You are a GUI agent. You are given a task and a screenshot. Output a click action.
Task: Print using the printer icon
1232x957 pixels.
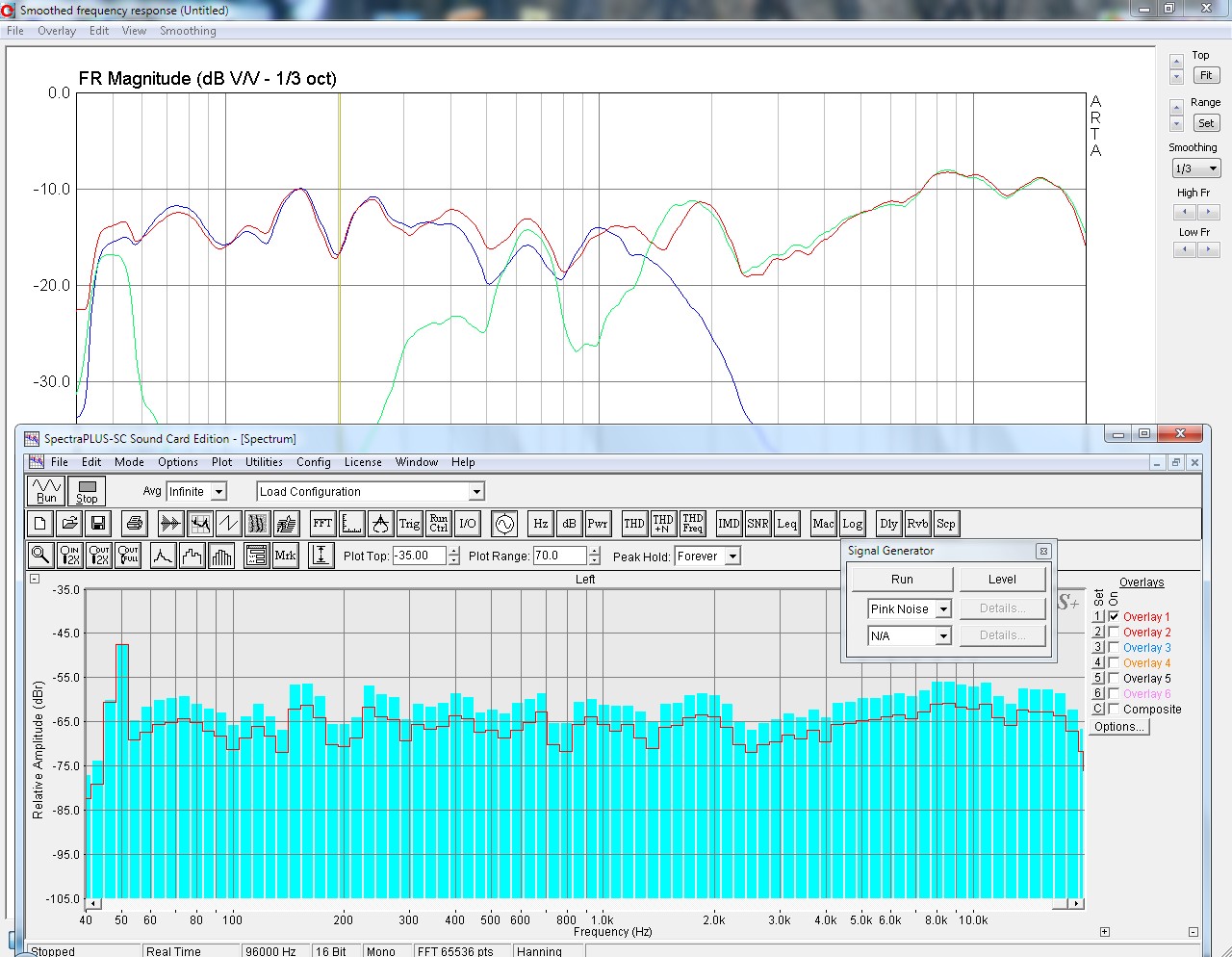coord(135,524)
